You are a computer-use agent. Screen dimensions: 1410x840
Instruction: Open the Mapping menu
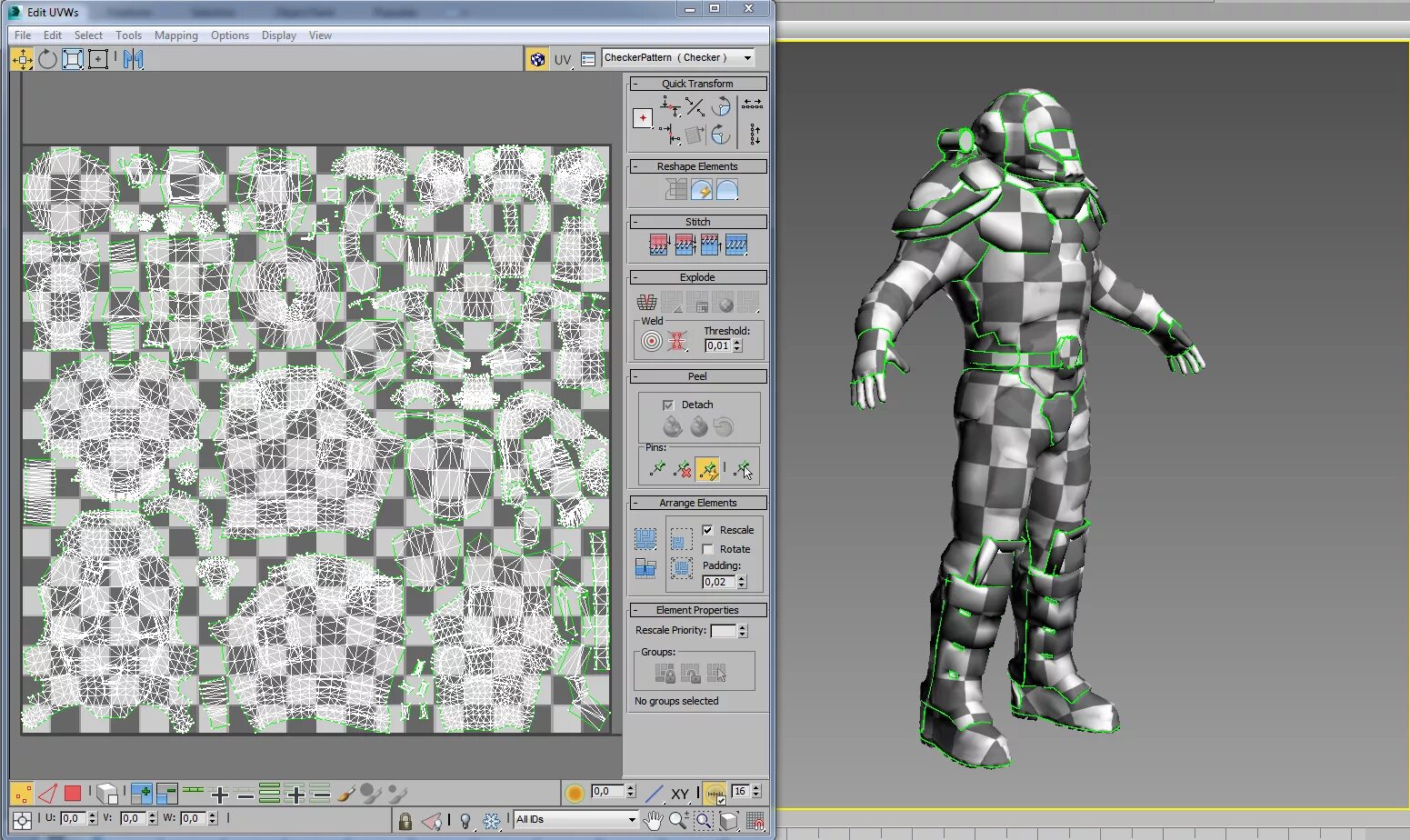tap(175, 35)
